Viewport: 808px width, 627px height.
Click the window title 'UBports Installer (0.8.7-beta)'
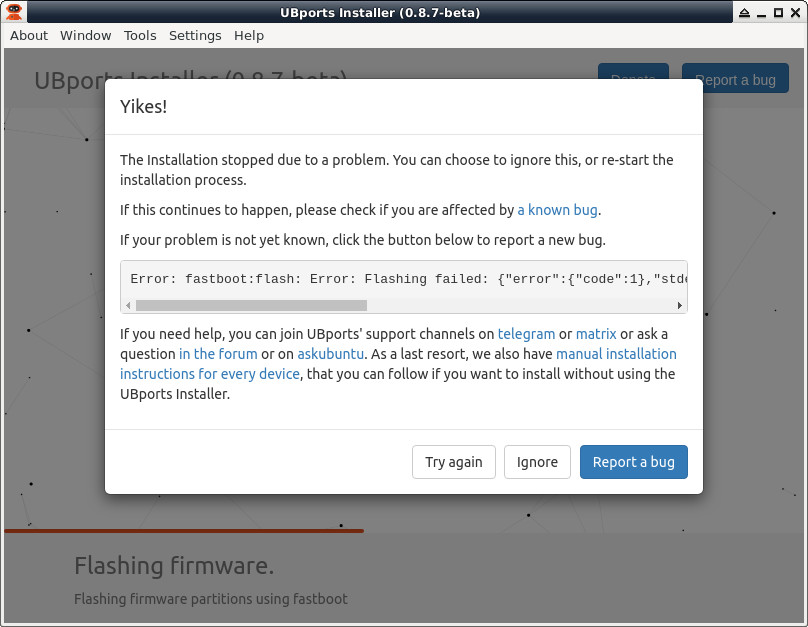tap(380, 12)
